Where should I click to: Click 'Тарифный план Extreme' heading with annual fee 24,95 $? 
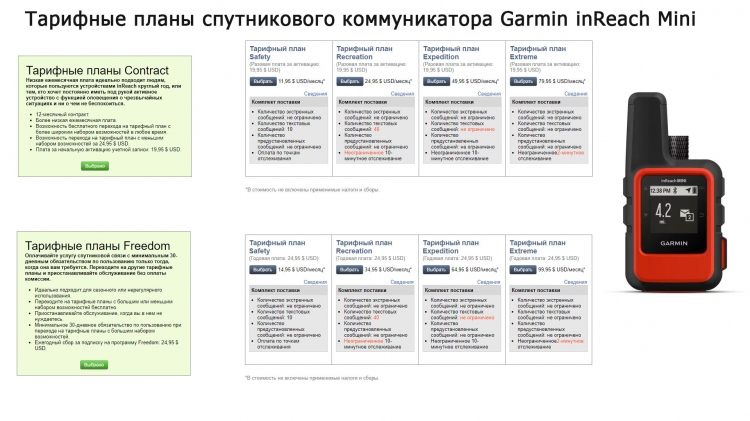point(537,247)
